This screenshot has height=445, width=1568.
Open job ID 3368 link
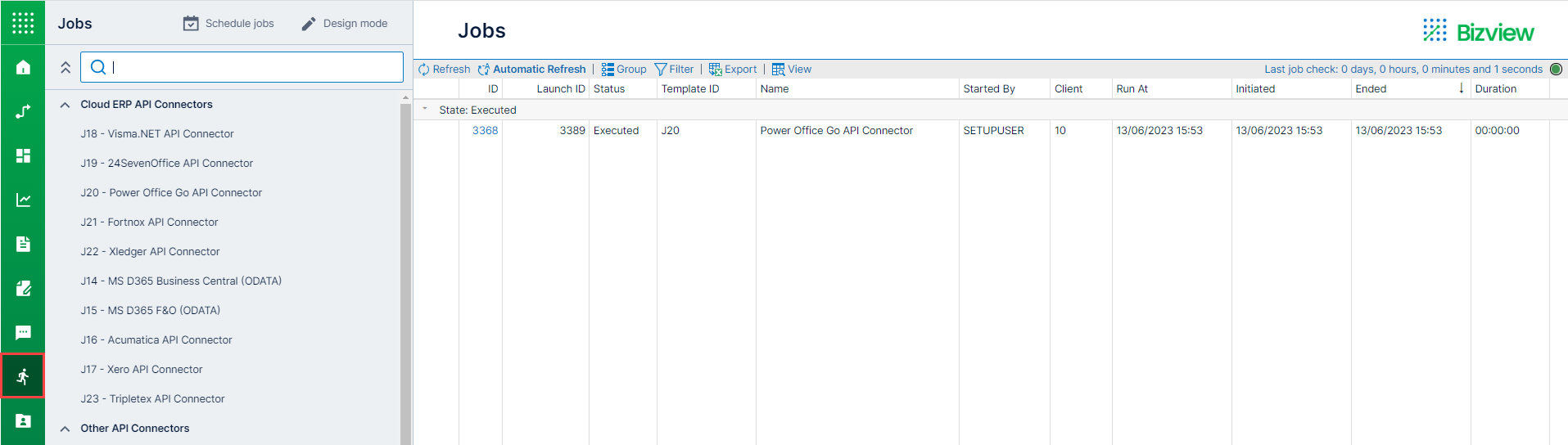pyautogui.click(x=485, y=130)
